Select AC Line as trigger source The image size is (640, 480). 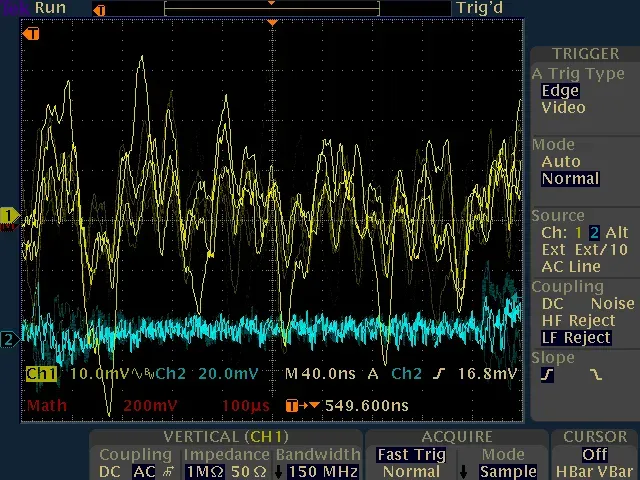pos(571,266)
